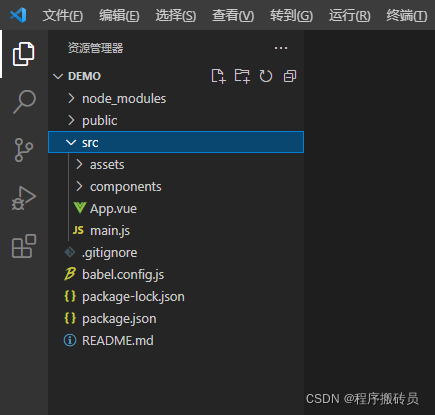Collapse all folders using the collapse icon
This screenshot has width=435, height=415.
290,76
